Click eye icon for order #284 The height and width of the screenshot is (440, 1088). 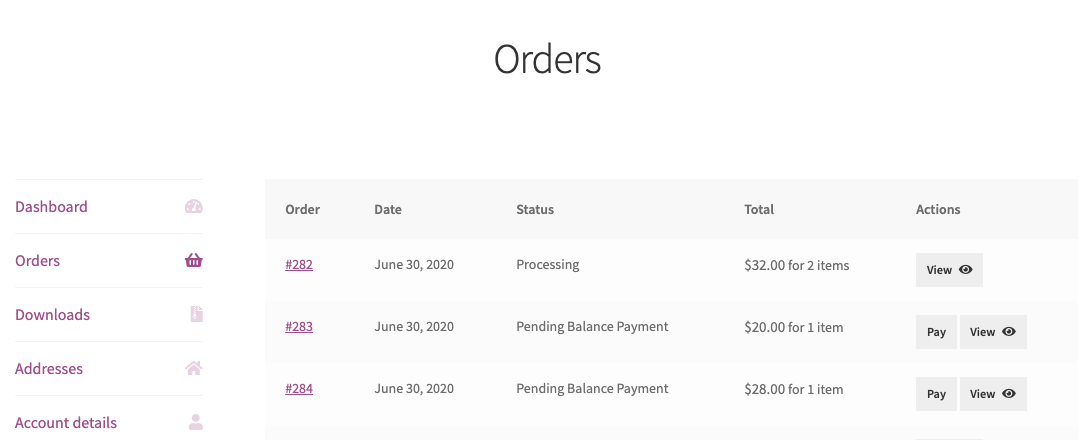coord(1009,394)
